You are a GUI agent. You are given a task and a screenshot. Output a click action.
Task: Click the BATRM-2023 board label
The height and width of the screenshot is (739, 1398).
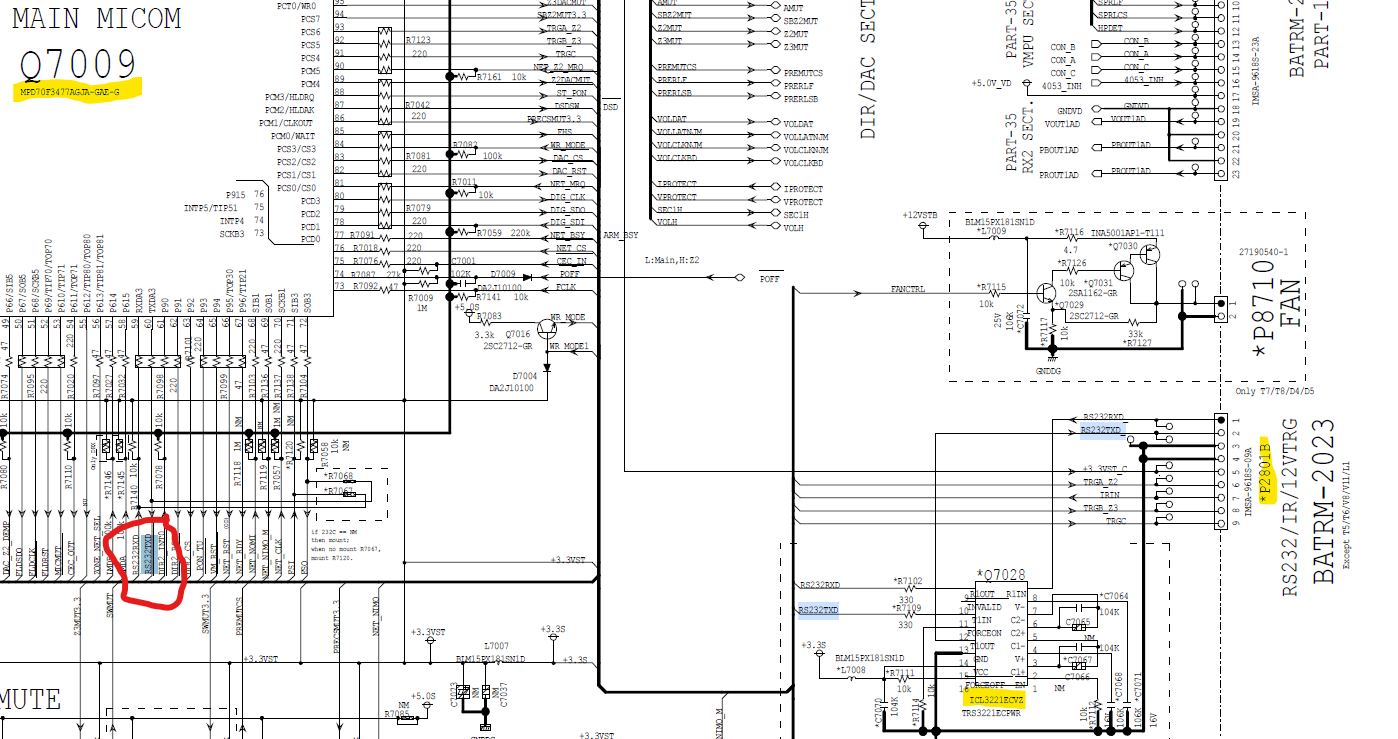[1323, 501]
